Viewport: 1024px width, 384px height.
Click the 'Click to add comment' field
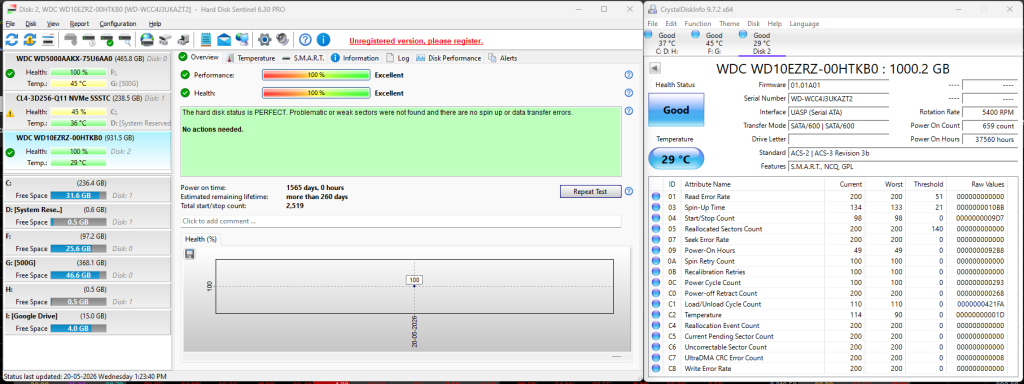401,221
